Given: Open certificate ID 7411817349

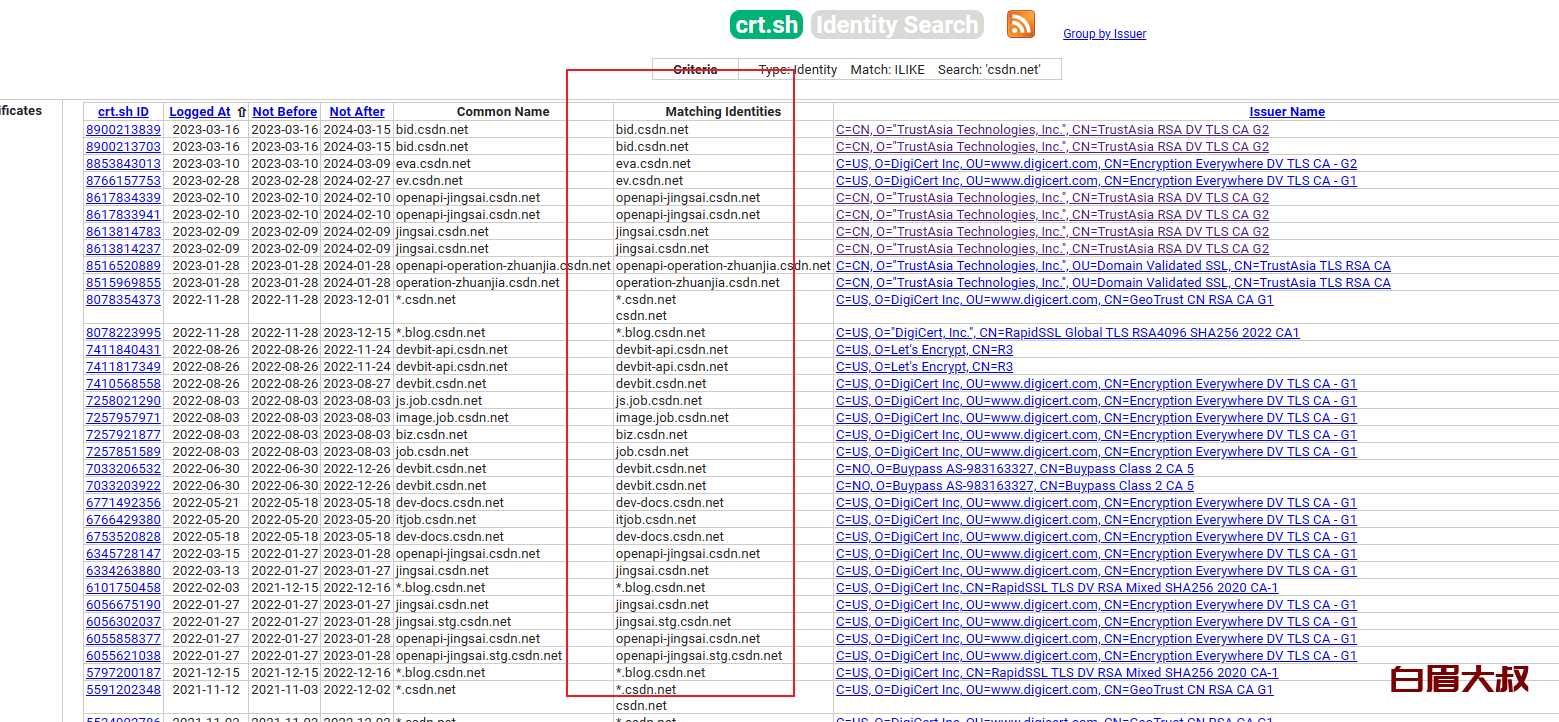Looking at the screenshot, I should [x=123, y=367].
